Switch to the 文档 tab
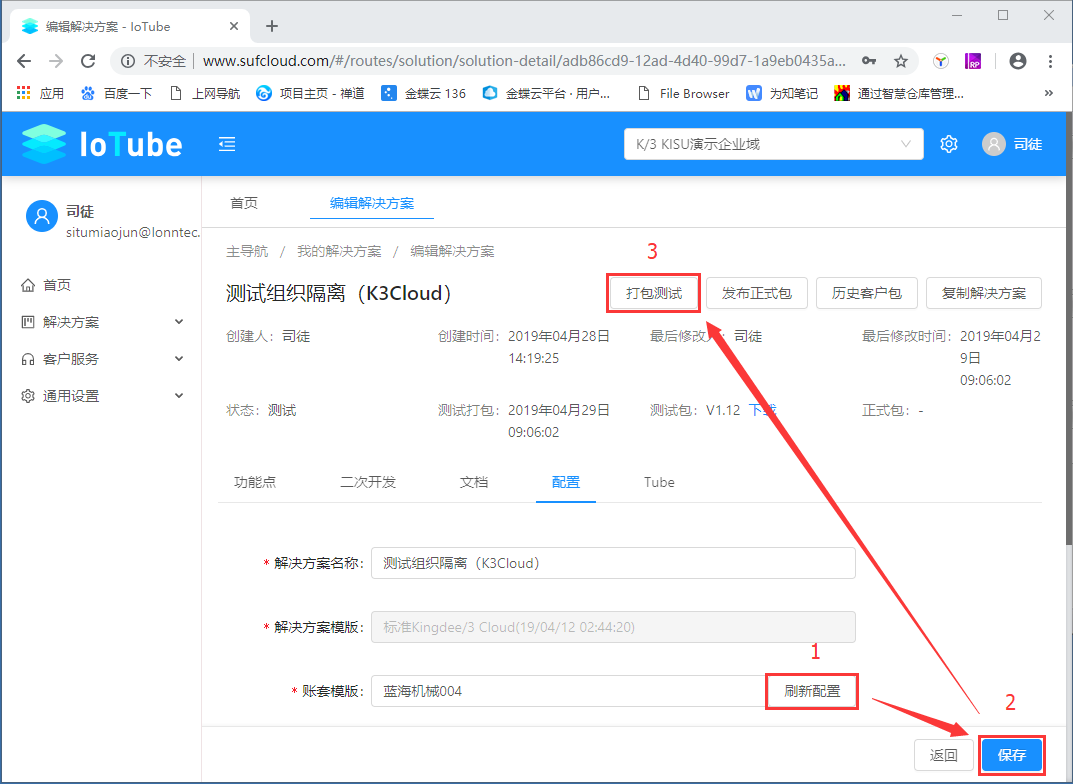Viewport: 1073px width, 784px height. pyautogui.click(x=474, y=482)
